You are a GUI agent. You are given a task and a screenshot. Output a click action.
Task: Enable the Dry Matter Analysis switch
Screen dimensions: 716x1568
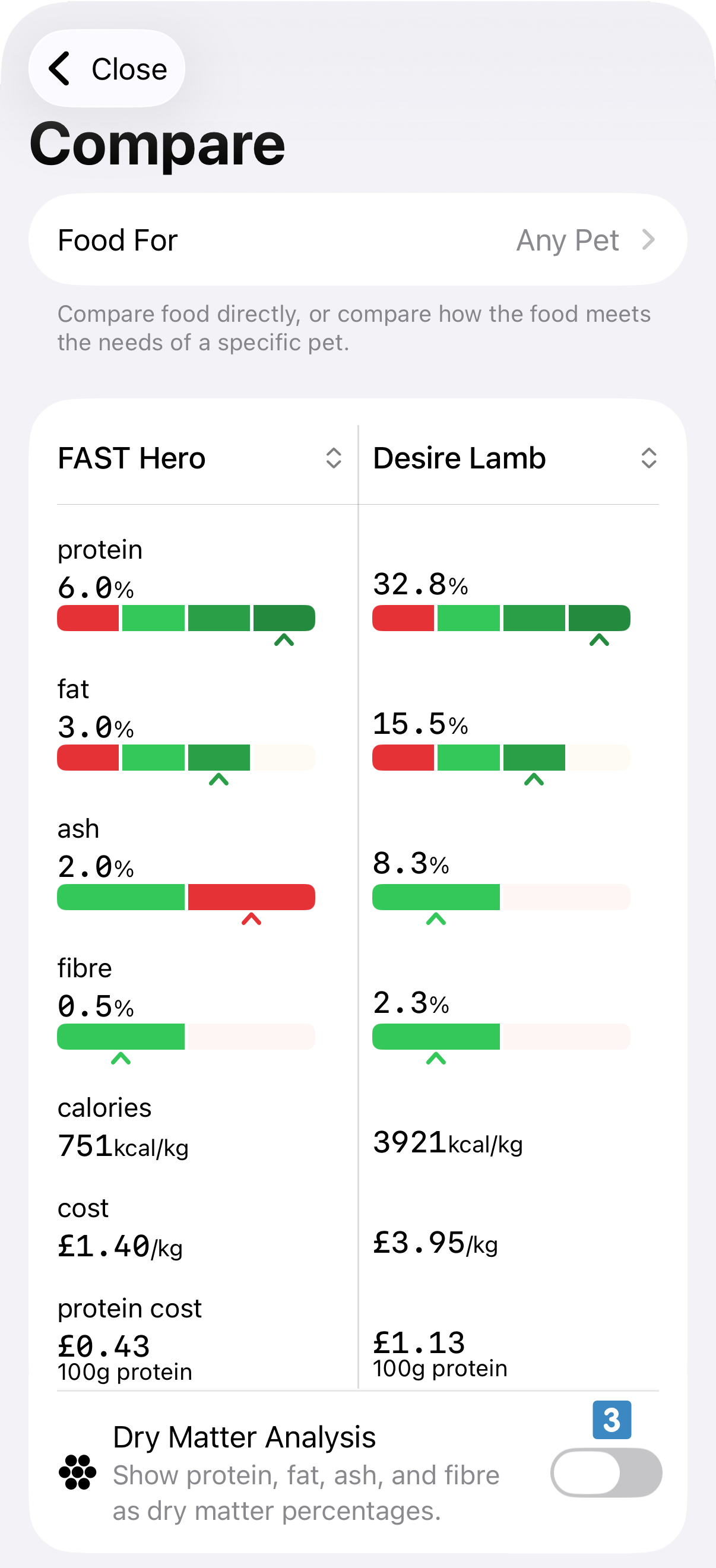pos(606,1472)
